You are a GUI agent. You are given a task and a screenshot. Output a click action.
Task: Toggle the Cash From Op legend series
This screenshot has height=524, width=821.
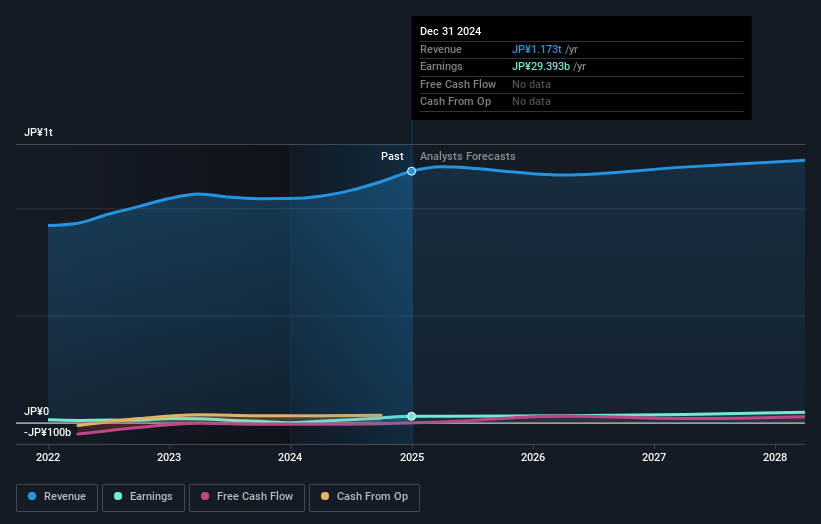364,497
